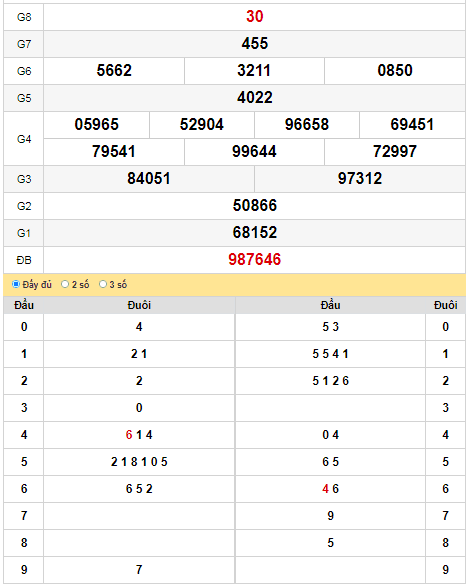Click the G4 number 99644
Screen dimensions: 471x586
click(x=254, y=151)
